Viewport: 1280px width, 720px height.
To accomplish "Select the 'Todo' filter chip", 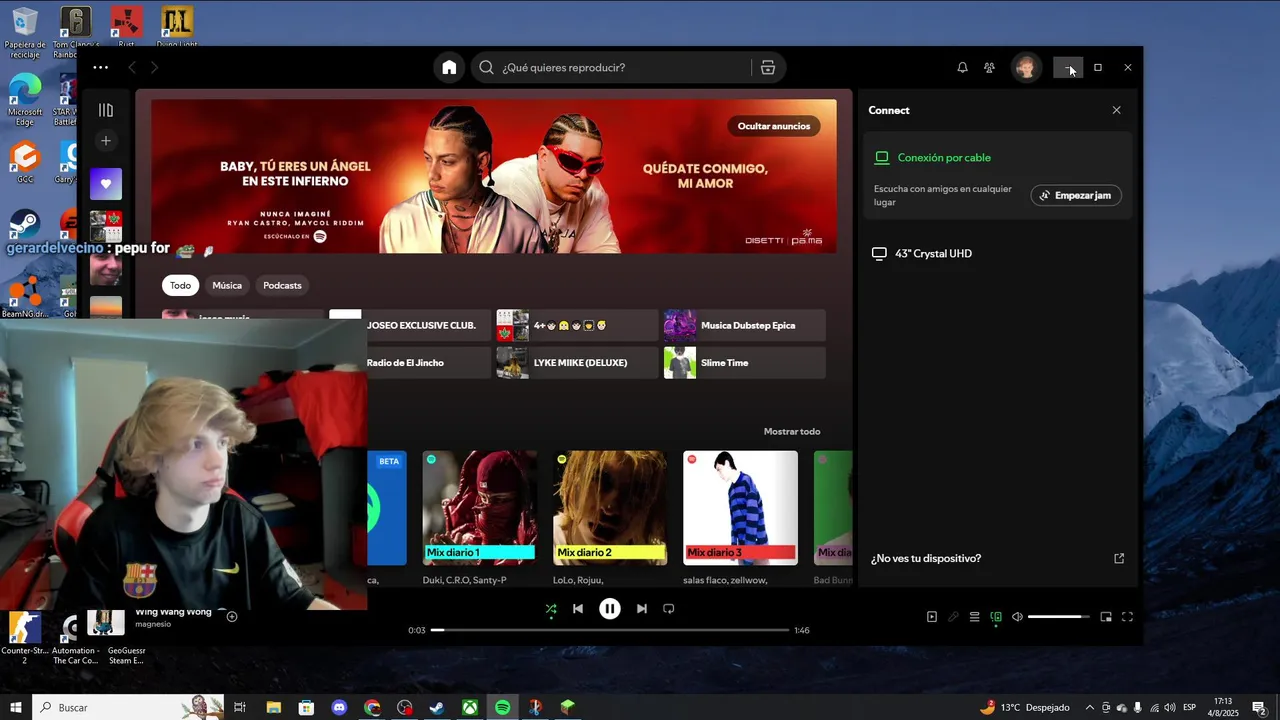I will pos(180,285).
